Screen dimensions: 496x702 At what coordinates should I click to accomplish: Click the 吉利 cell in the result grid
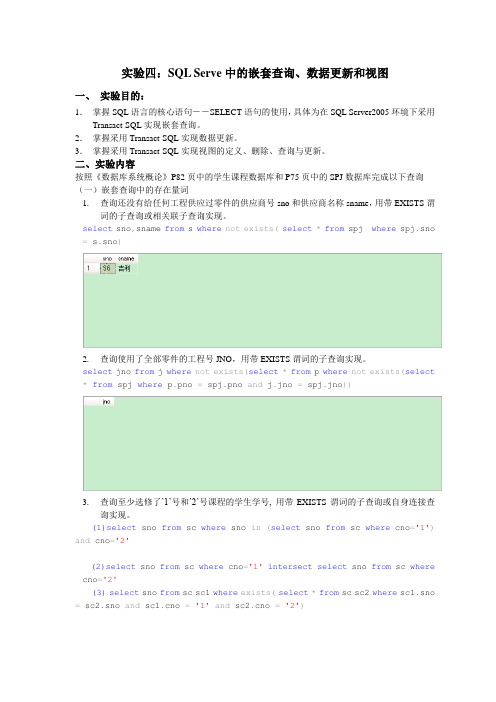124,268
